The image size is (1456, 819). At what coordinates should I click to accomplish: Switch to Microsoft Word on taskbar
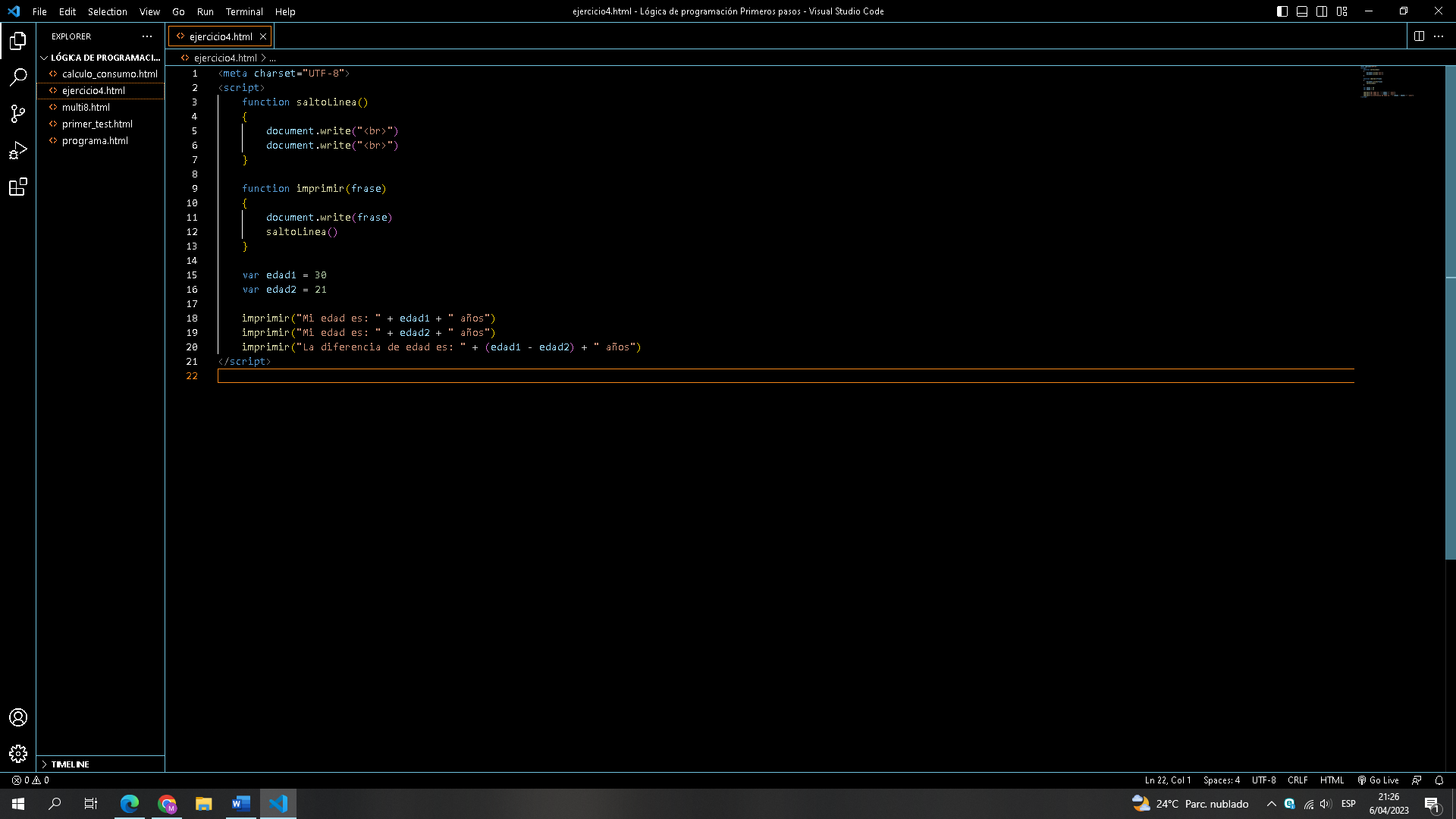[241, 804]
